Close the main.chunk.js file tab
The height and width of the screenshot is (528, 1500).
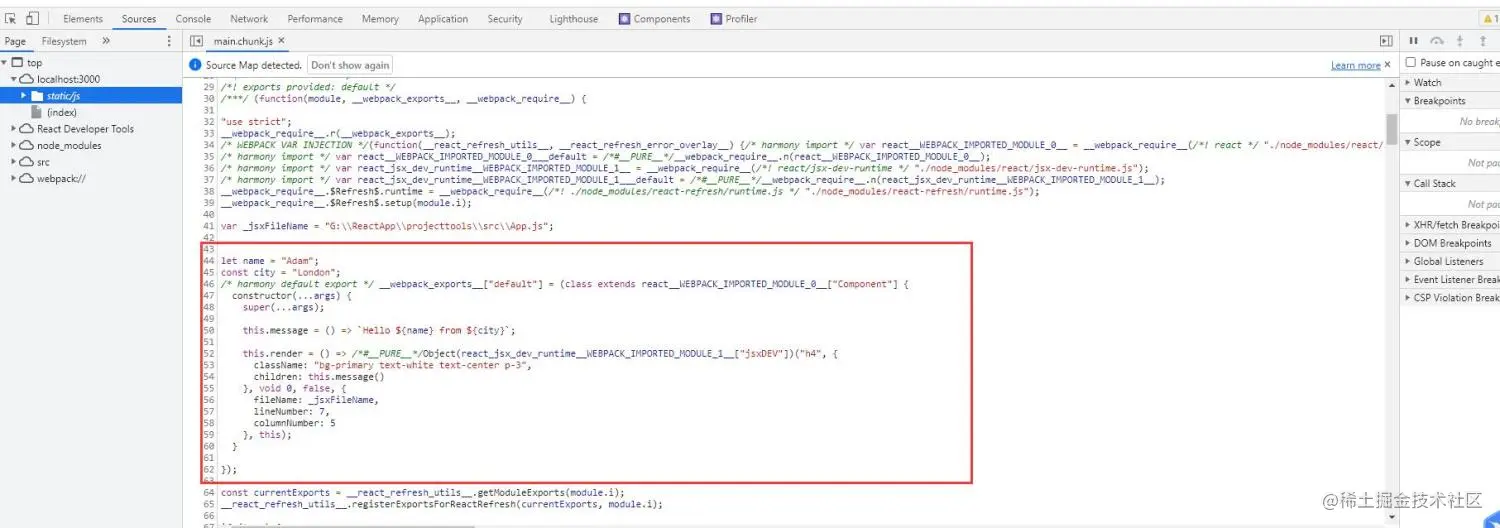click(x=282, y=41)
